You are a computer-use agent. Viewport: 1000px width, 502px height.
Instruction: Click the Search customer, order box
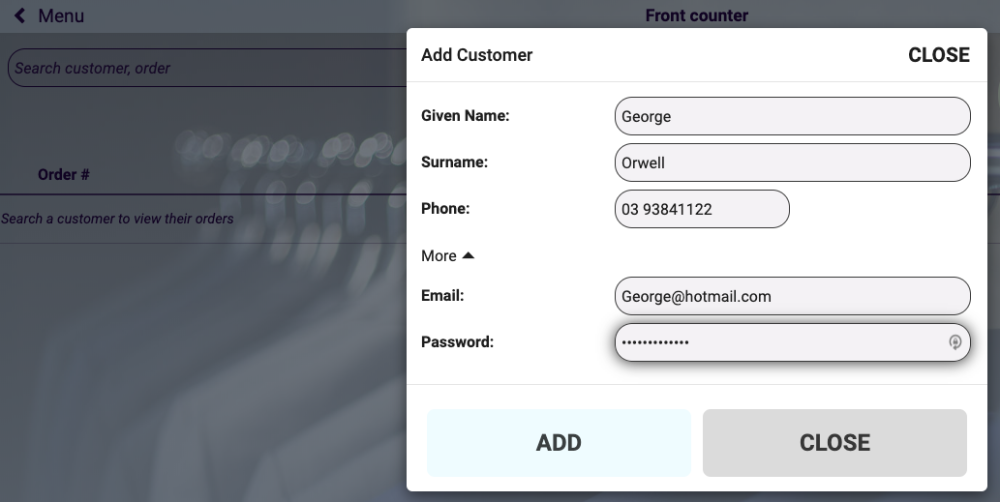pyautogui.click(x=205, y=68)
